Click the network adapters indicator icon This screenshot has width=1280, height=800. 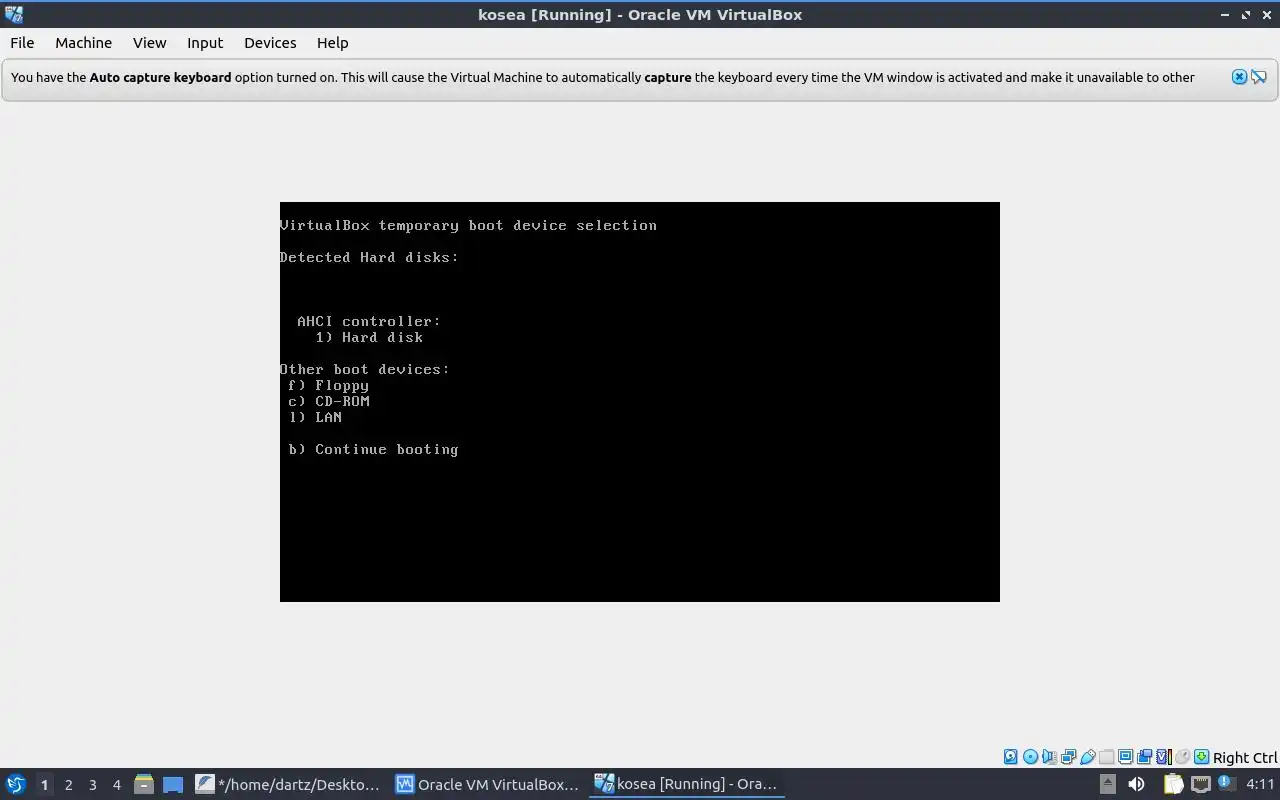point(1068,757)
